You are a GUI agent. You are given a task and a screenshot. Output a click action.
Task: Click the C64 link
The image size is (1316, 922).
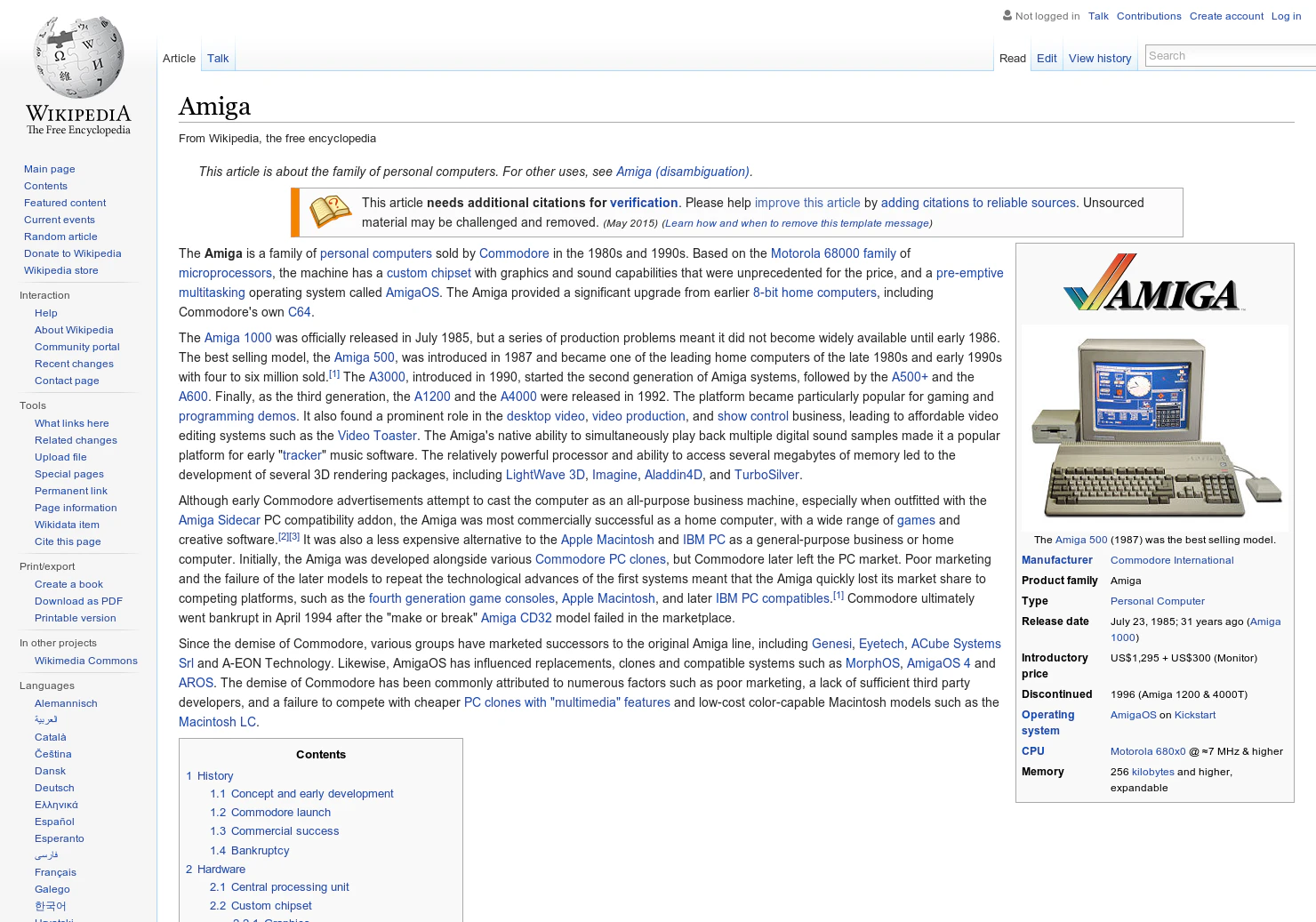(x=300, y=312)
